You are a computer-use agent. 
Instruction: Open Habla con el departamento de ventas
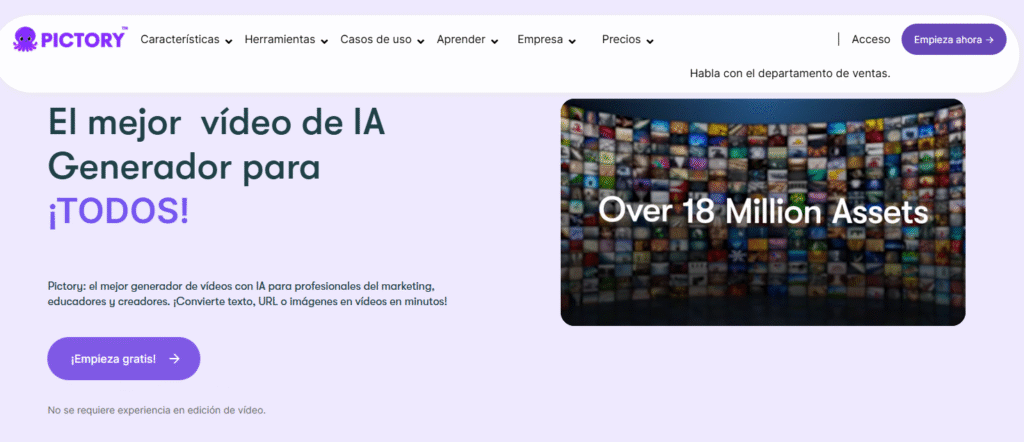click(789, 73)
